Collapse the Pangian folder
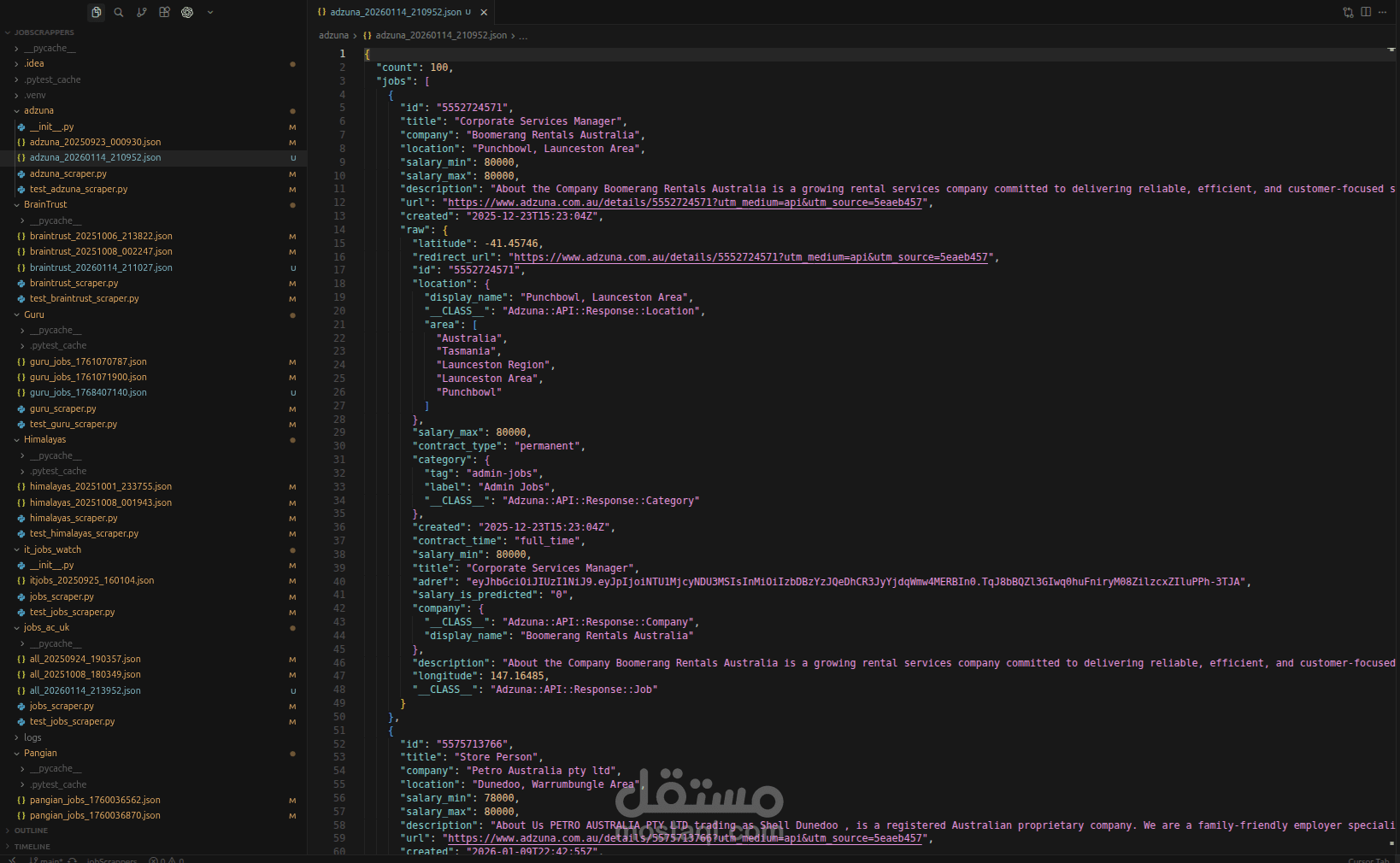Image resolution: width=1400 pixels, height=863 pixels. point(40,753)
